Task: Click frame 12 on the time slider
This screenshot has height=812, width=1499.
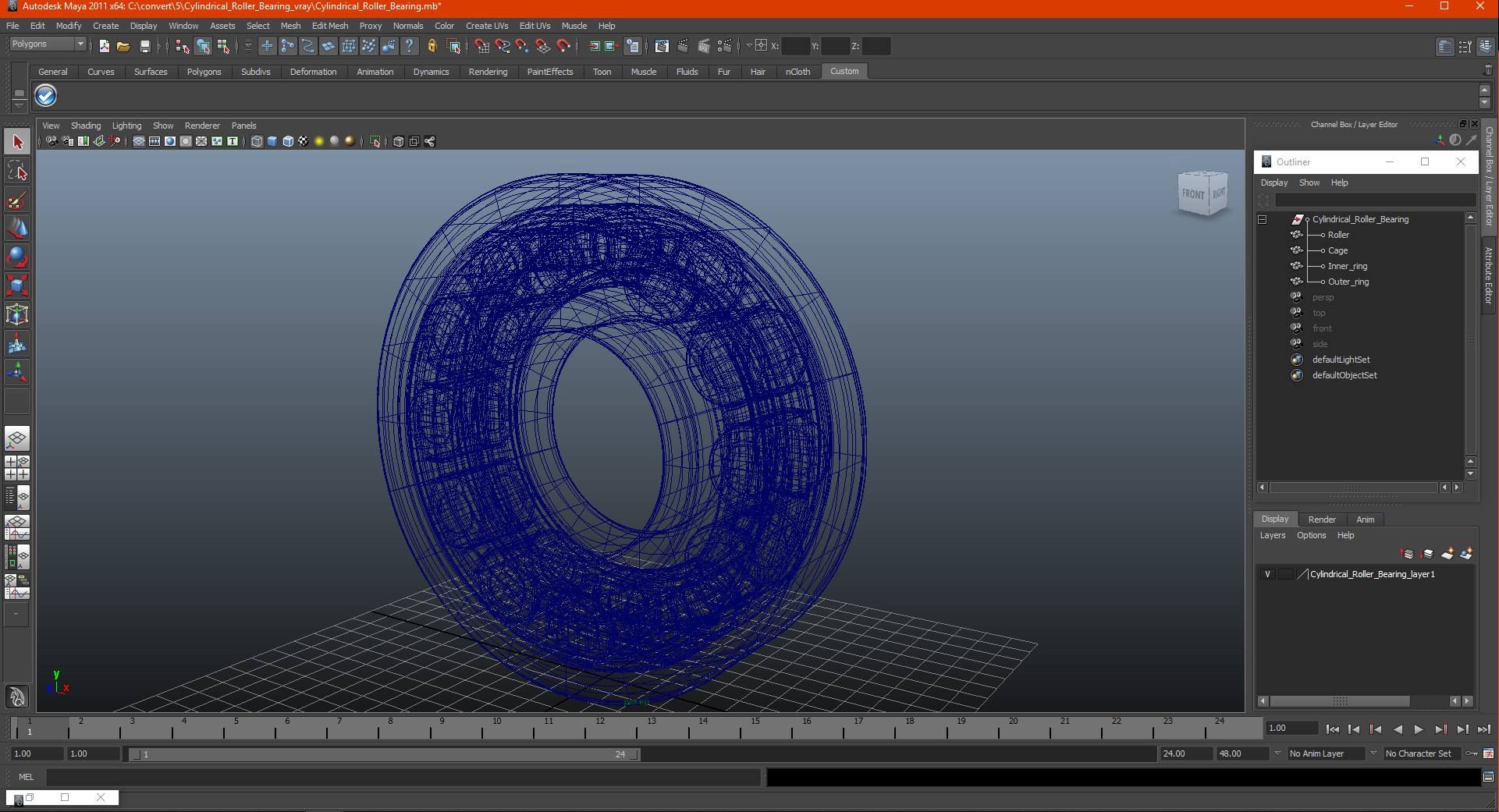Action: (x=599, y=729)
